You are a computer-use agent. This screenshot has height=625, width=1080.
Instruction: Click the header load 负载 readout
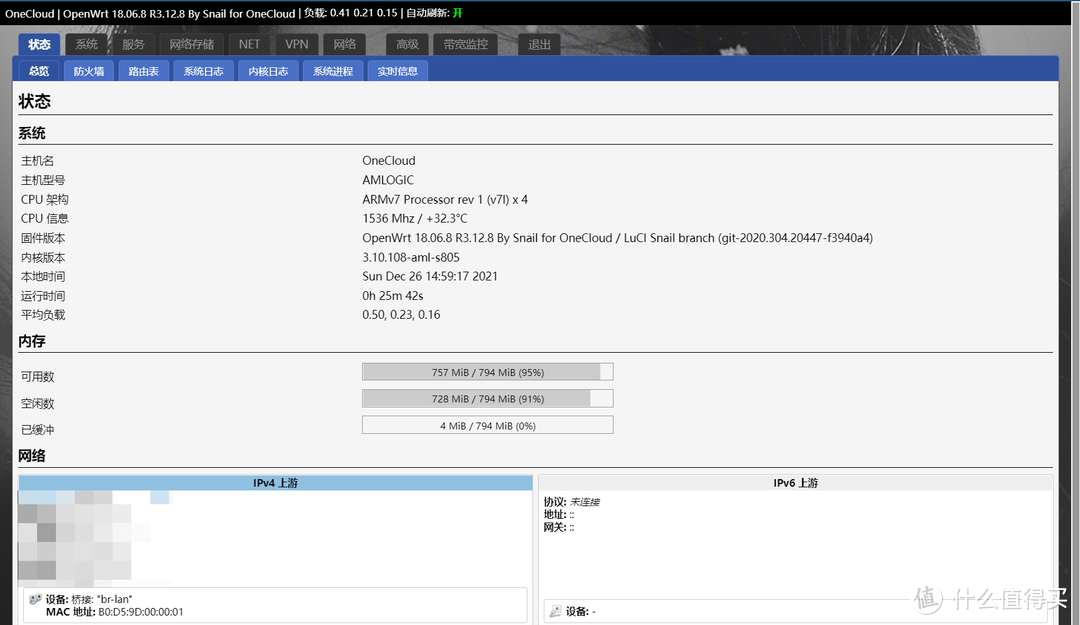click(x=351, y=13)
